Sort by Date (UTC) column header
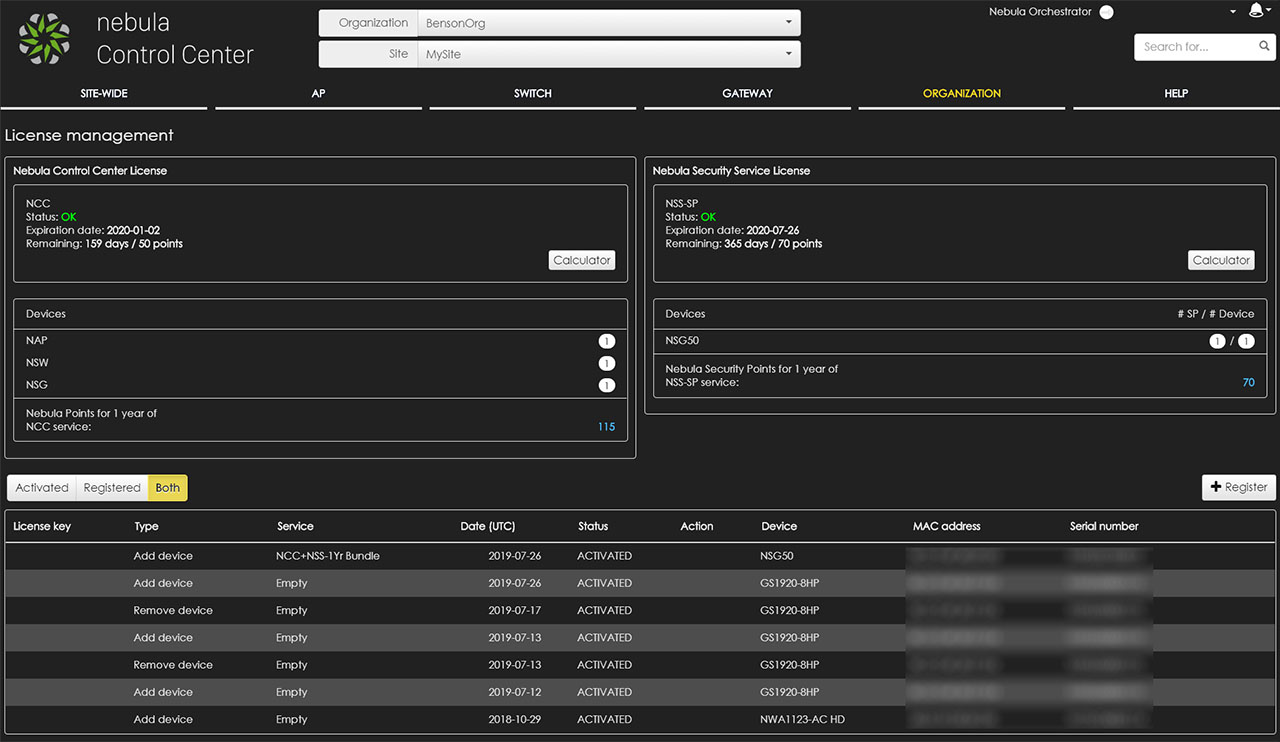 click(x=487, y=526)
